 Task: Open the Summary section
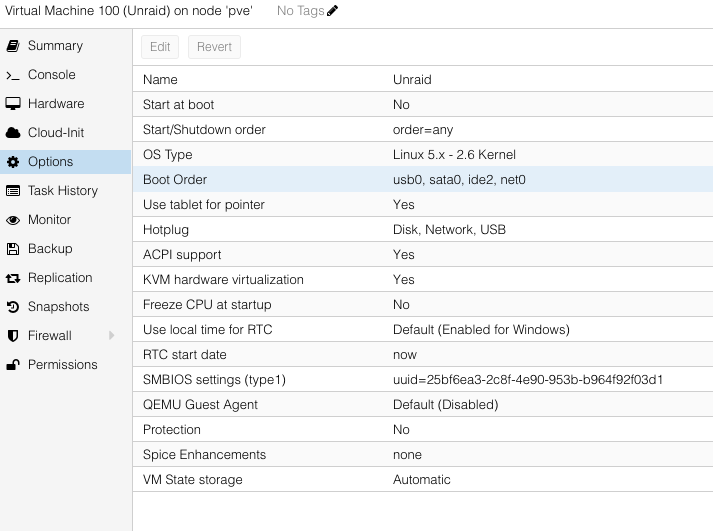(x=65, y=45)
